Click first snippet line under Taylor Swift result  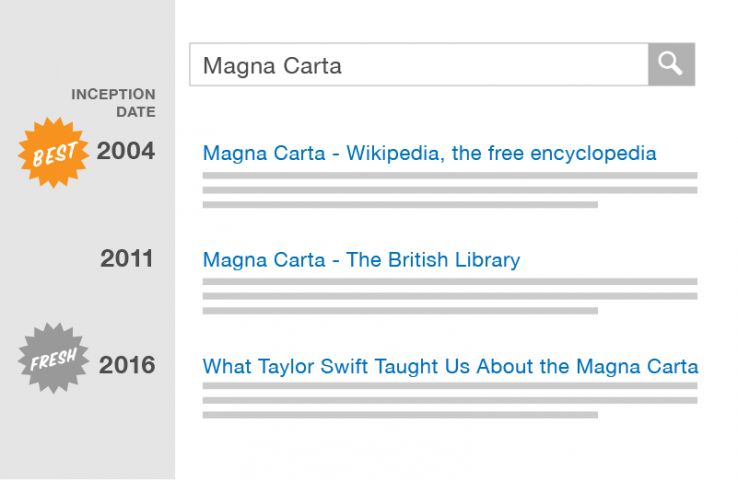coord(449,386)
